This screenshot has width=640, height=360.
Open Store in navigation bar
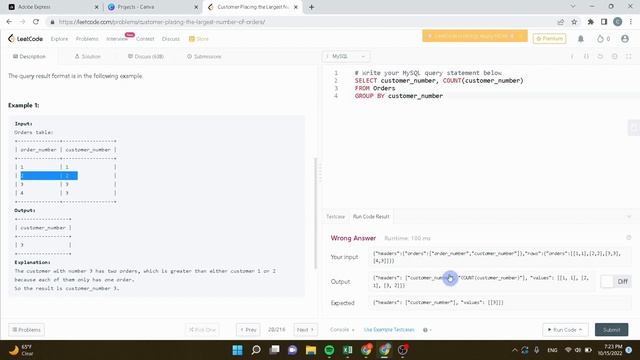199,39
